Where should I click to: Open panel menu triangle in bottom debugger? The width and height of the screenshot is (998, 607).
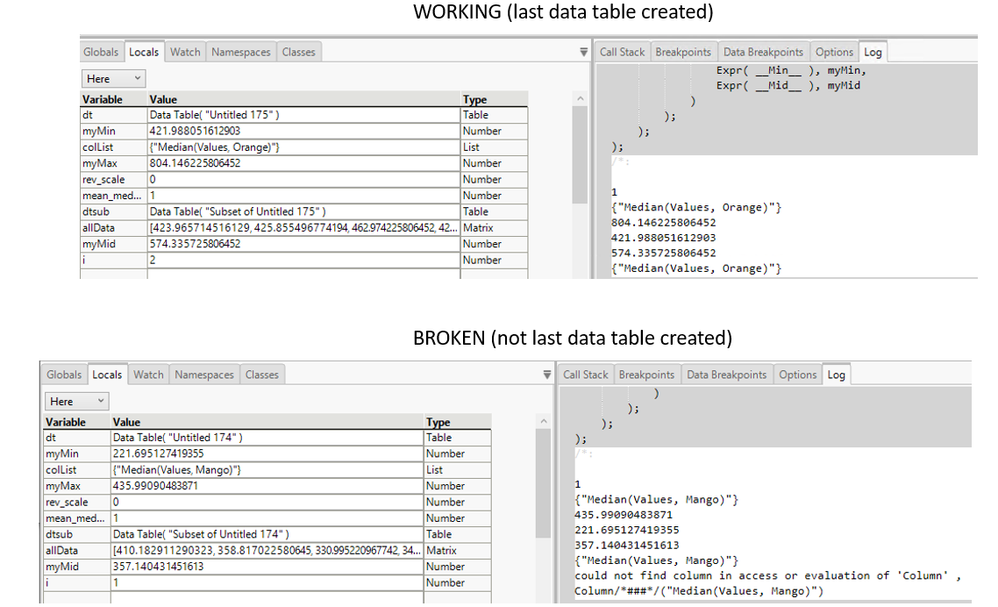pyautogui.click(x=547, y=375)
